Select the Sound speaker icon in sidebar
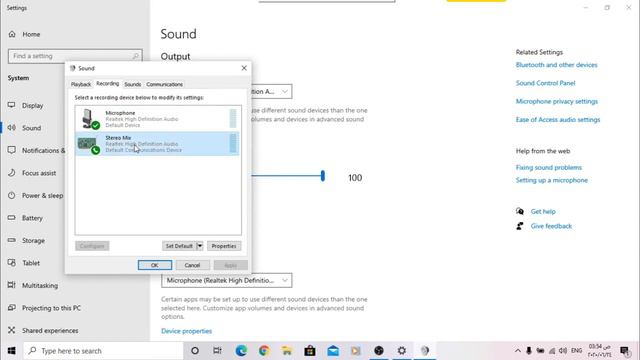640x360 pixels. pyautogui.click(x=11, y=128)
